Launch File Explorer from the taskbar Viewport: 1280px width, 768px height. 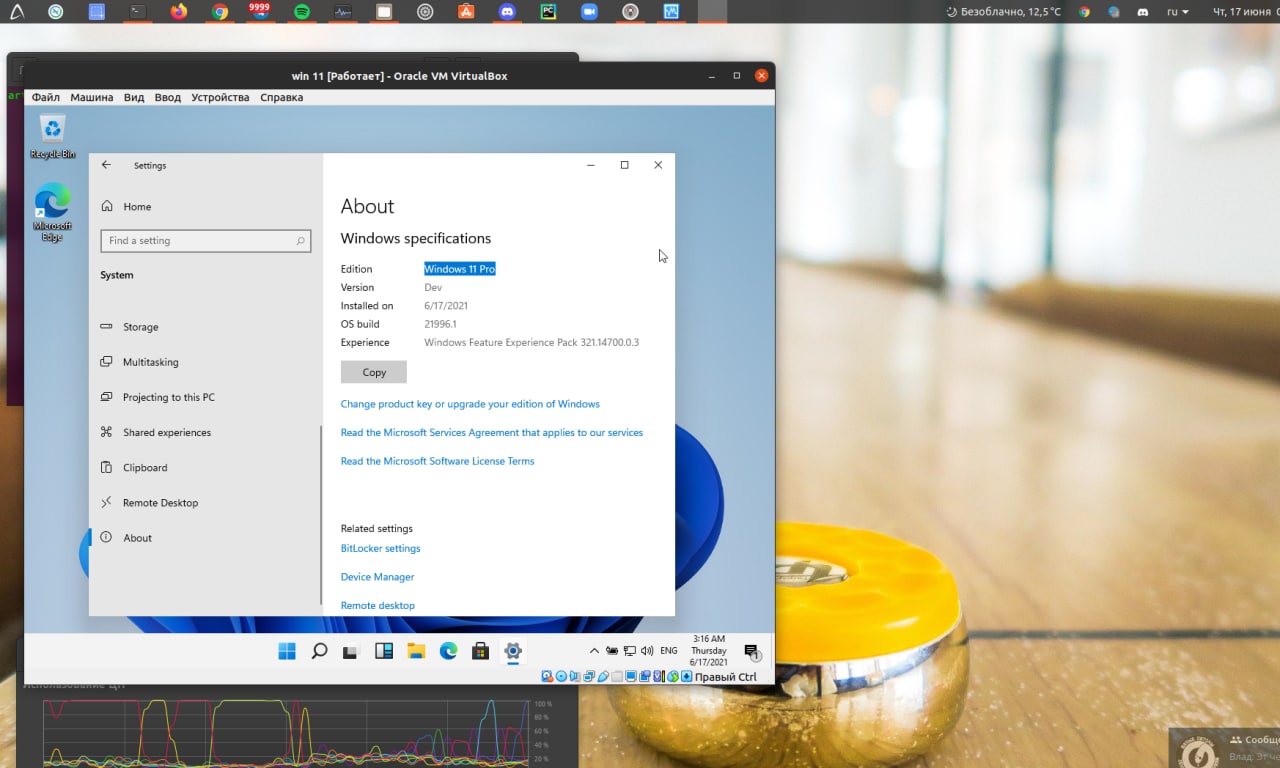click(416, 651)
